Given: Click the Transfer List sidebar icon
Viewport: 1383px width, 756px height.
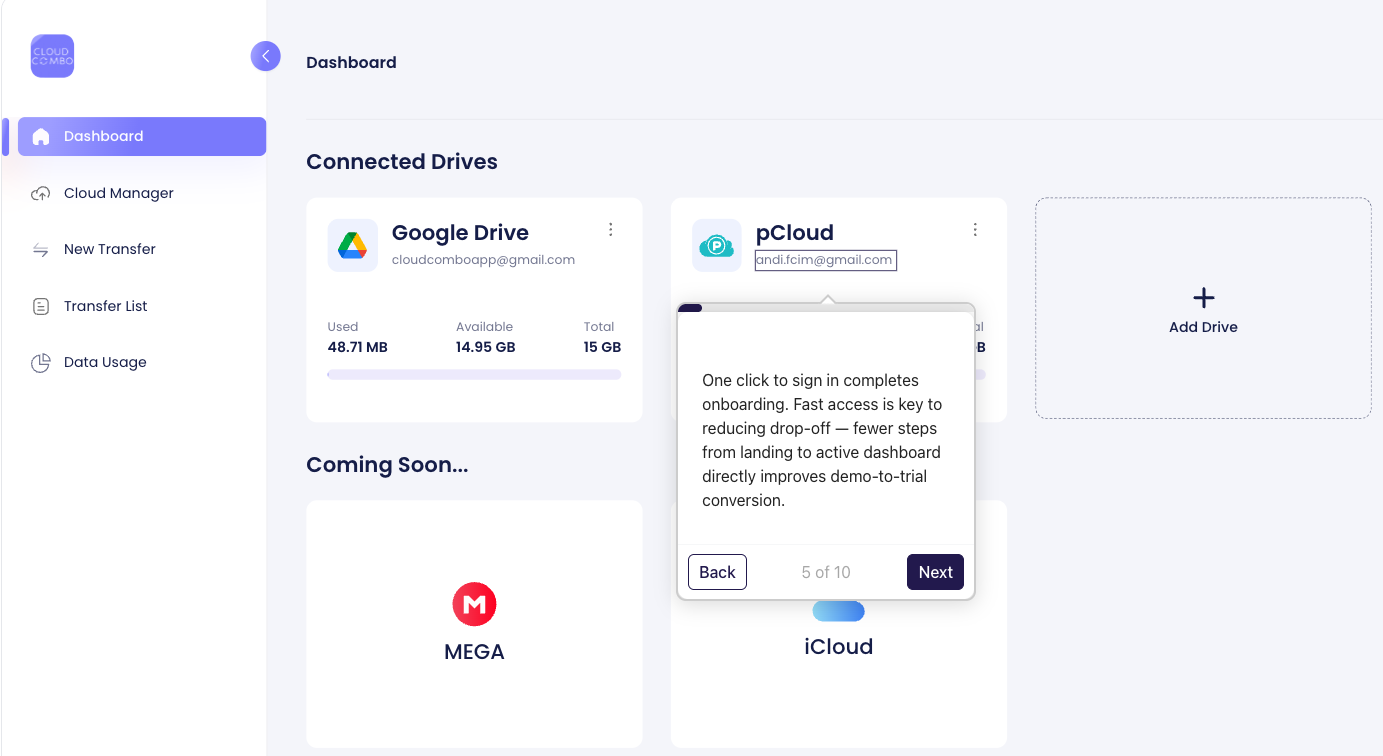Looking at the screenshot, I should tap(40, 305).
